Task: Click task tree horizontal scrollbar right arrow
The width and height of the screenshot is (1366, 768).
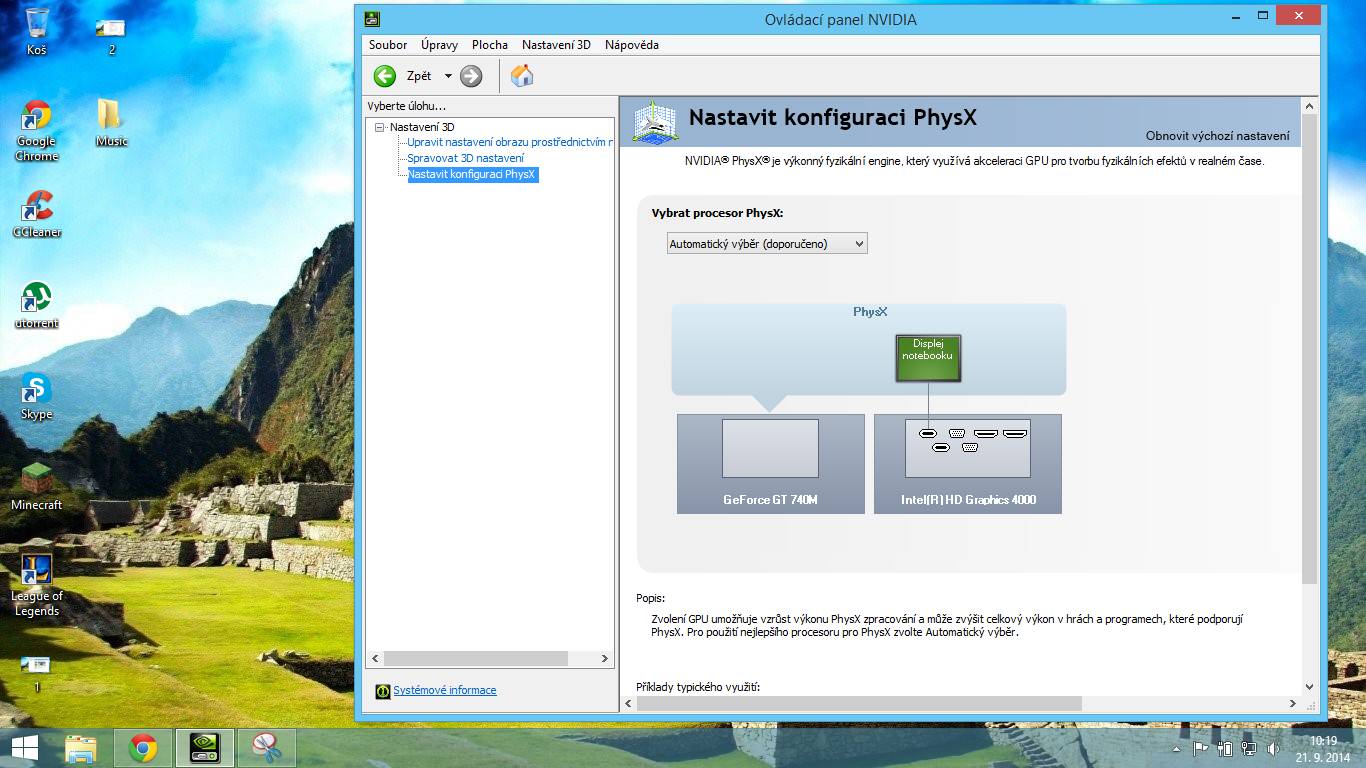Action: [605, 659]
